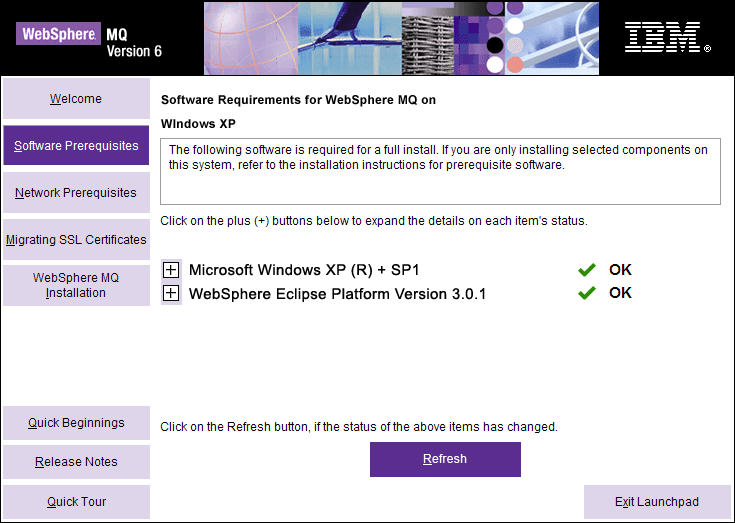
Task: Go to Network Prerequisites
Action: click(76, 192)
